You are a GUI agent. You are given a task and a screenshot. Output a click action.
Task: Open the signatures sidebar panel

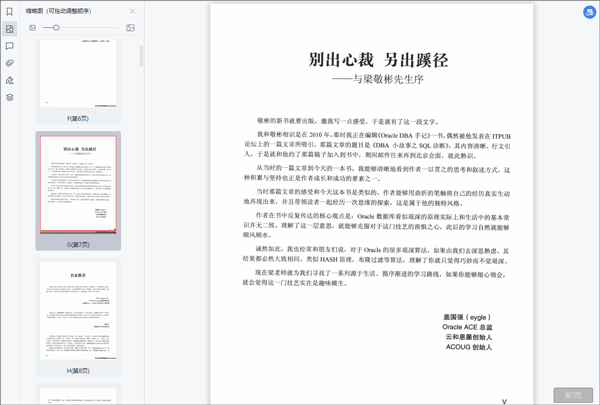click(10, 80)
